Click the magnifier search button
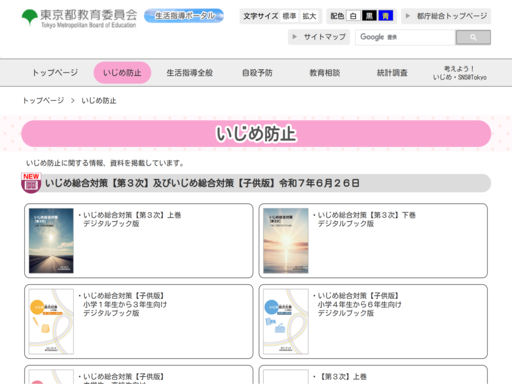 pos(473,37)
